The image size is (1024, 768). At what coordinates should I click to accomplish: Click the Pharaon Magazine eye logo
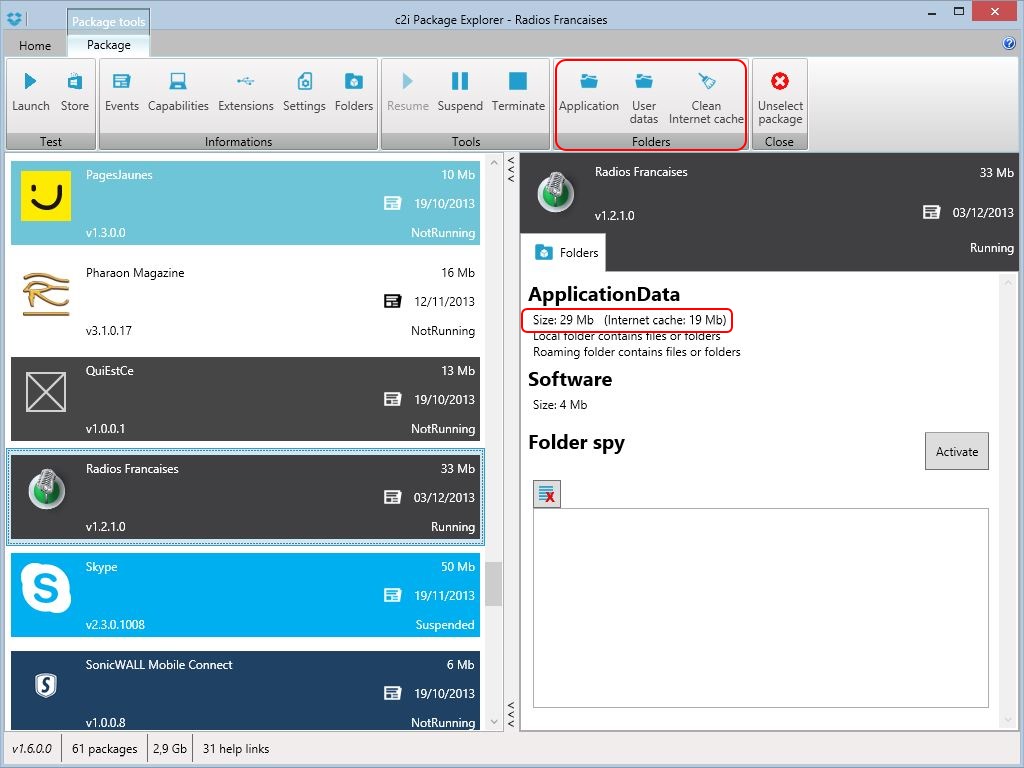pyautogui.click(x=46, y=294)
